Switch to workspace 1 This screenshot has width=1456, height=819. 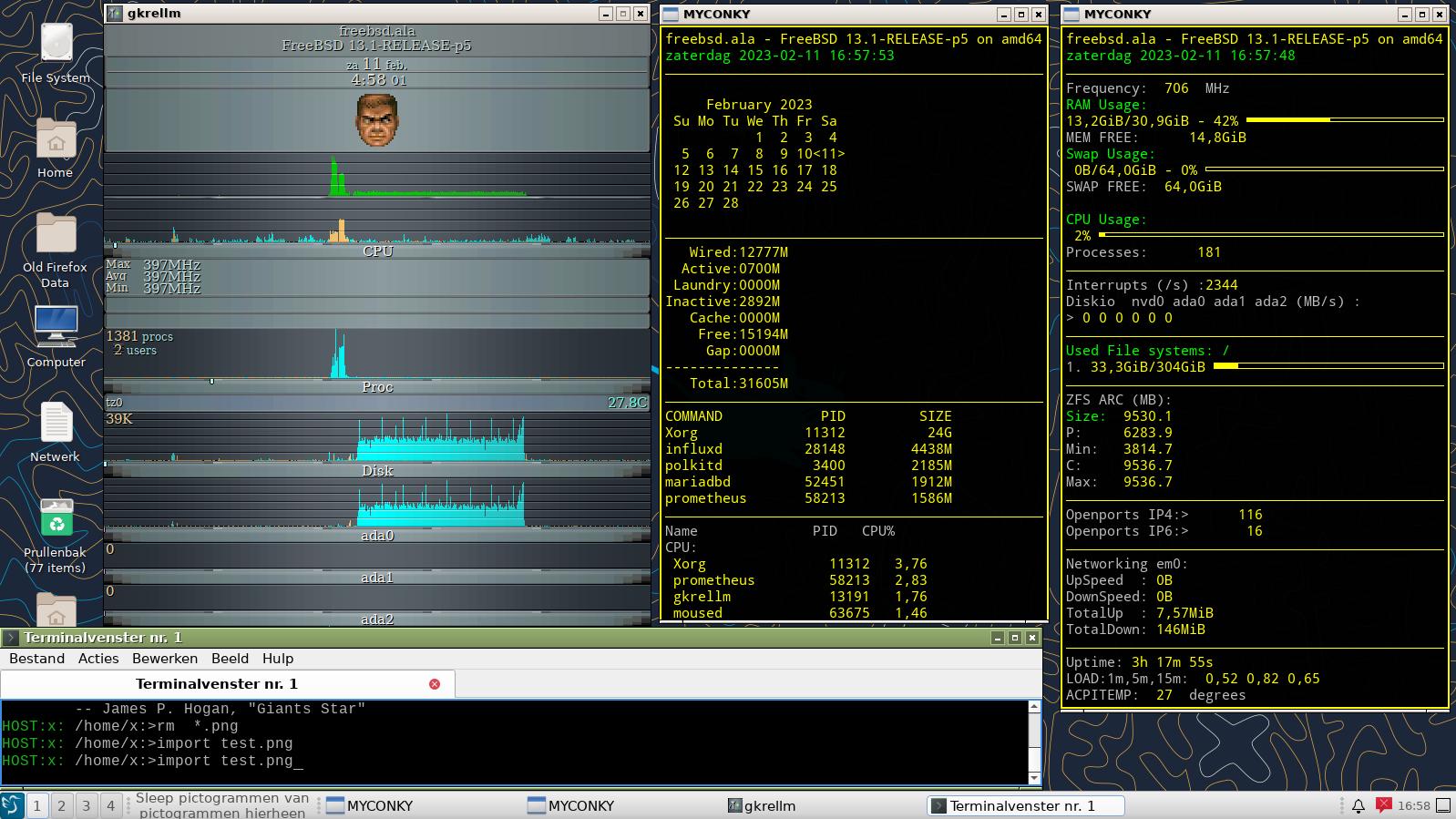(37, 805)
